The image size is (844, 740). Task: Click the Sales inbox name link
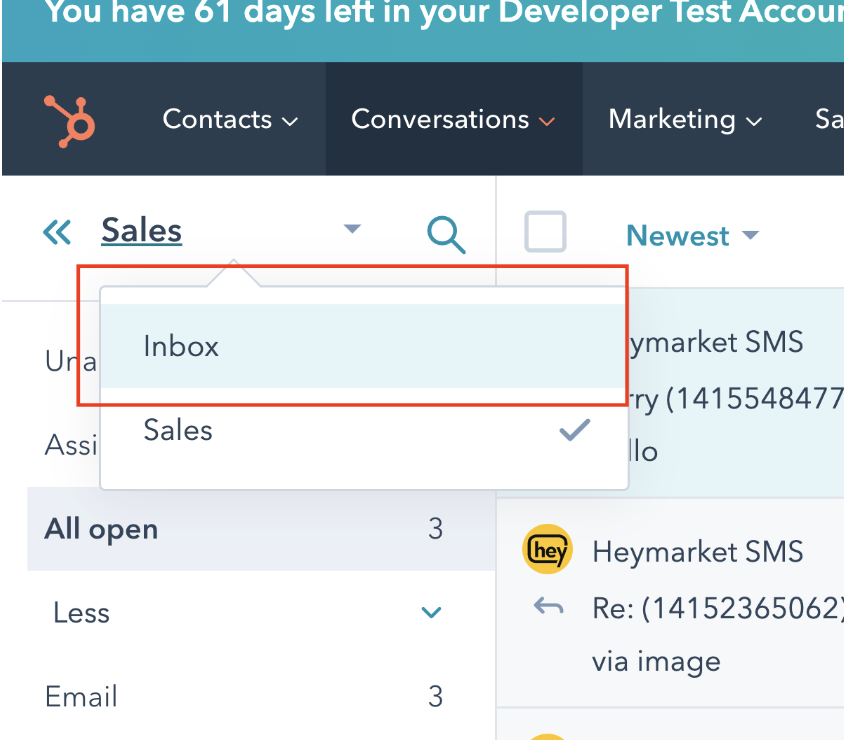tap(142, 230)
